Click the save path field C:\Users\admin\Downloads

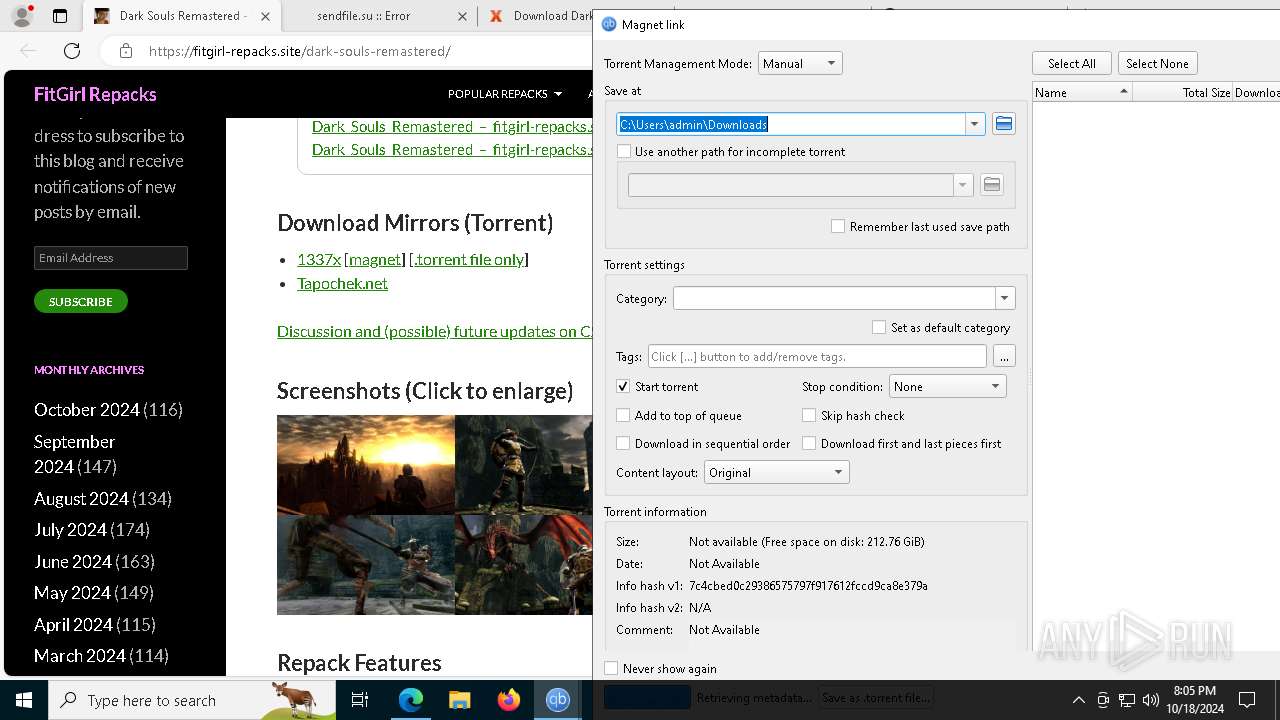(x=791, y=124)
